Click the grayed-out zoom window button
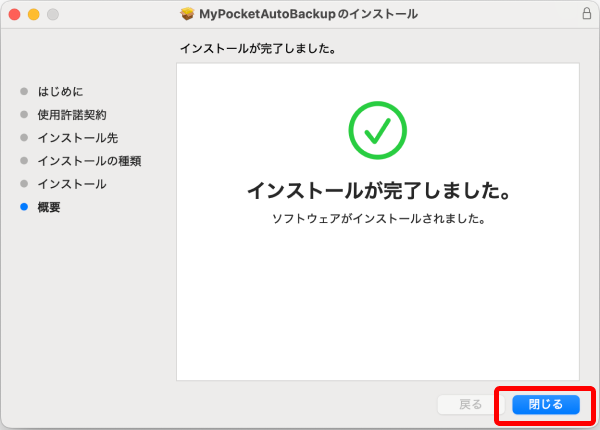Image resolution: width=600 pixels, height=430 pixels. pyautogui.click(x=53, y=14)
